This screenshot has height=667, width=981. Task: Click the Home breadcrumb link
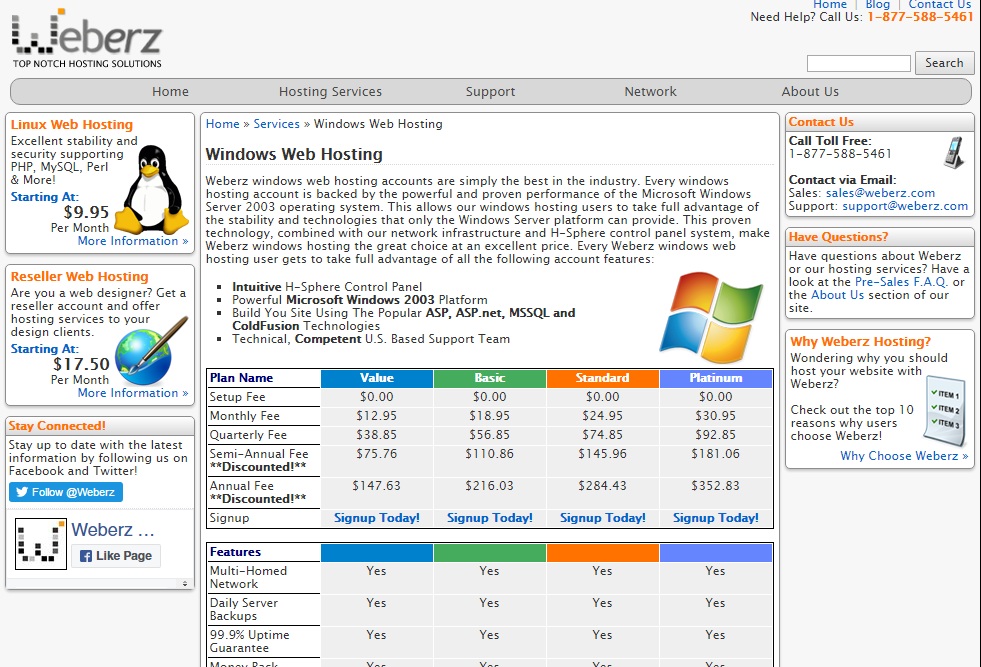223,124
